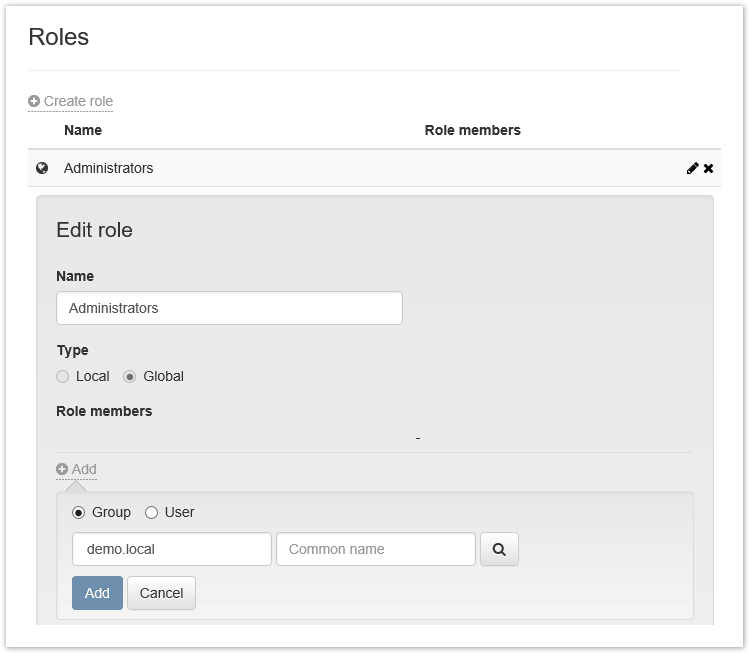Choose the User member radio option
Image resolution: width=749 pixels, height=653 pixels.
(152, 512)
